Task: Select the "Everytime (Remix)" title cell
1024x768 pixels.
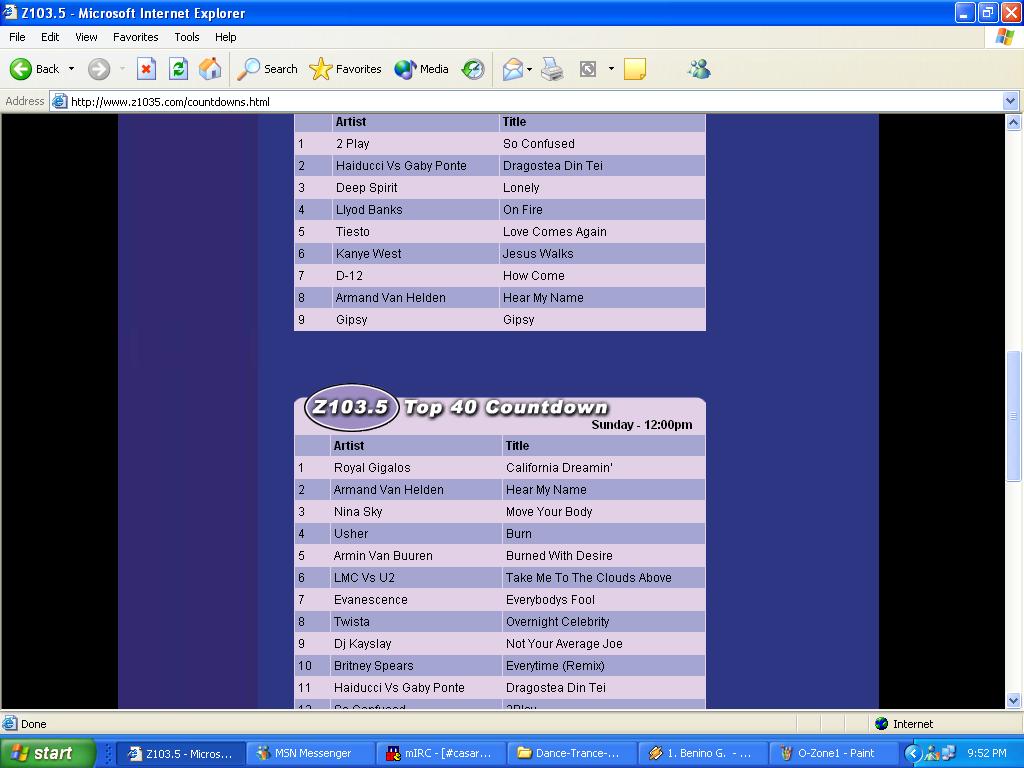Action: click(x=603, y=665)
